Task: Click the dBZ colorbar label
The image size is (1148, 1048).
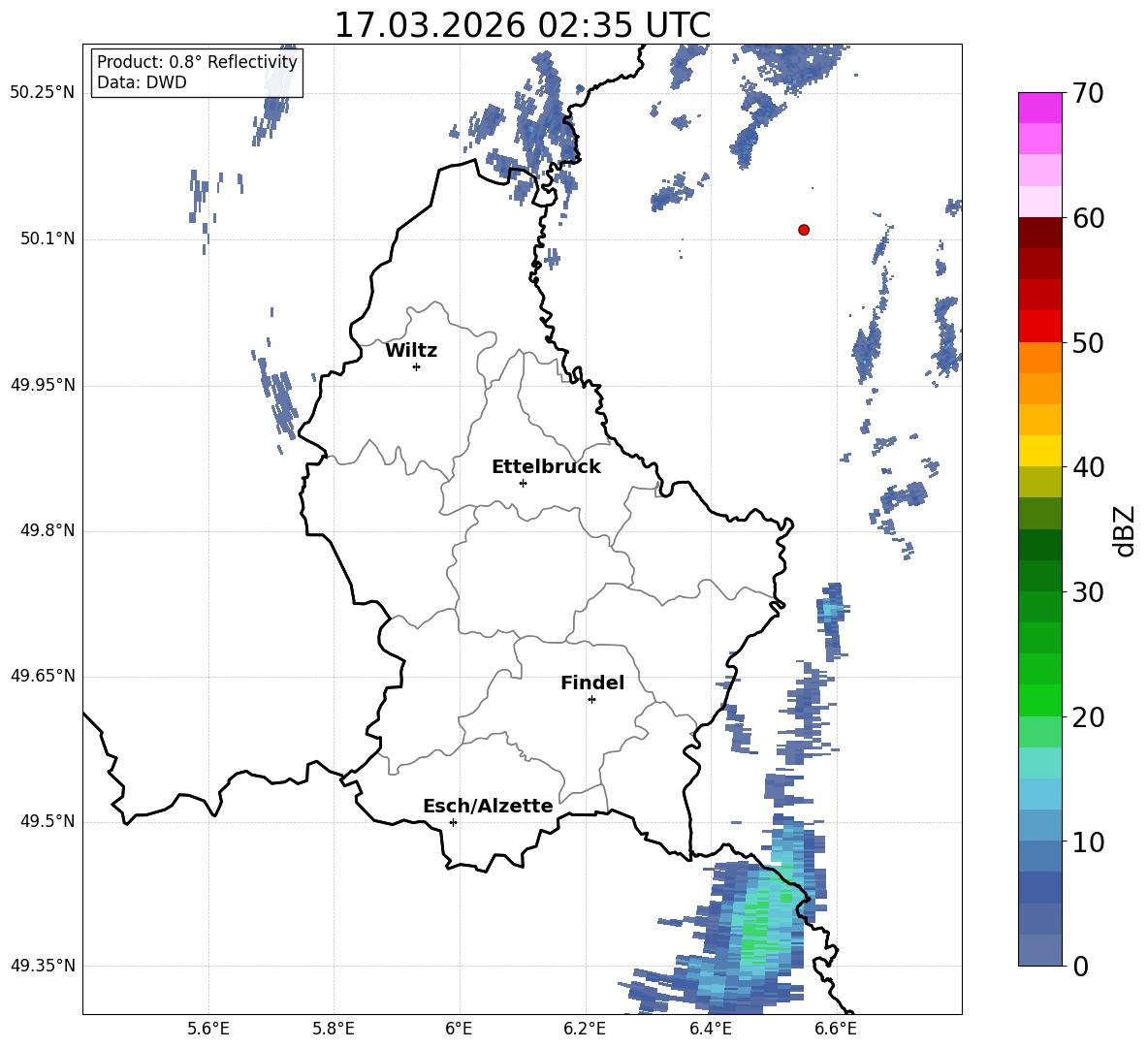Action: (1125, 530)
